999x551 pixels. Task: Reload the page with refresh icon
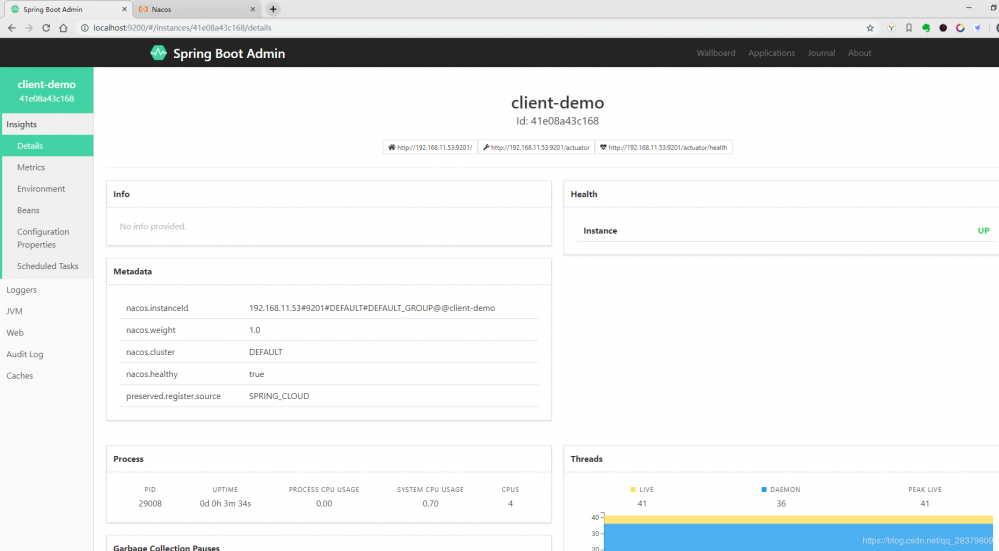pos(46,28)
